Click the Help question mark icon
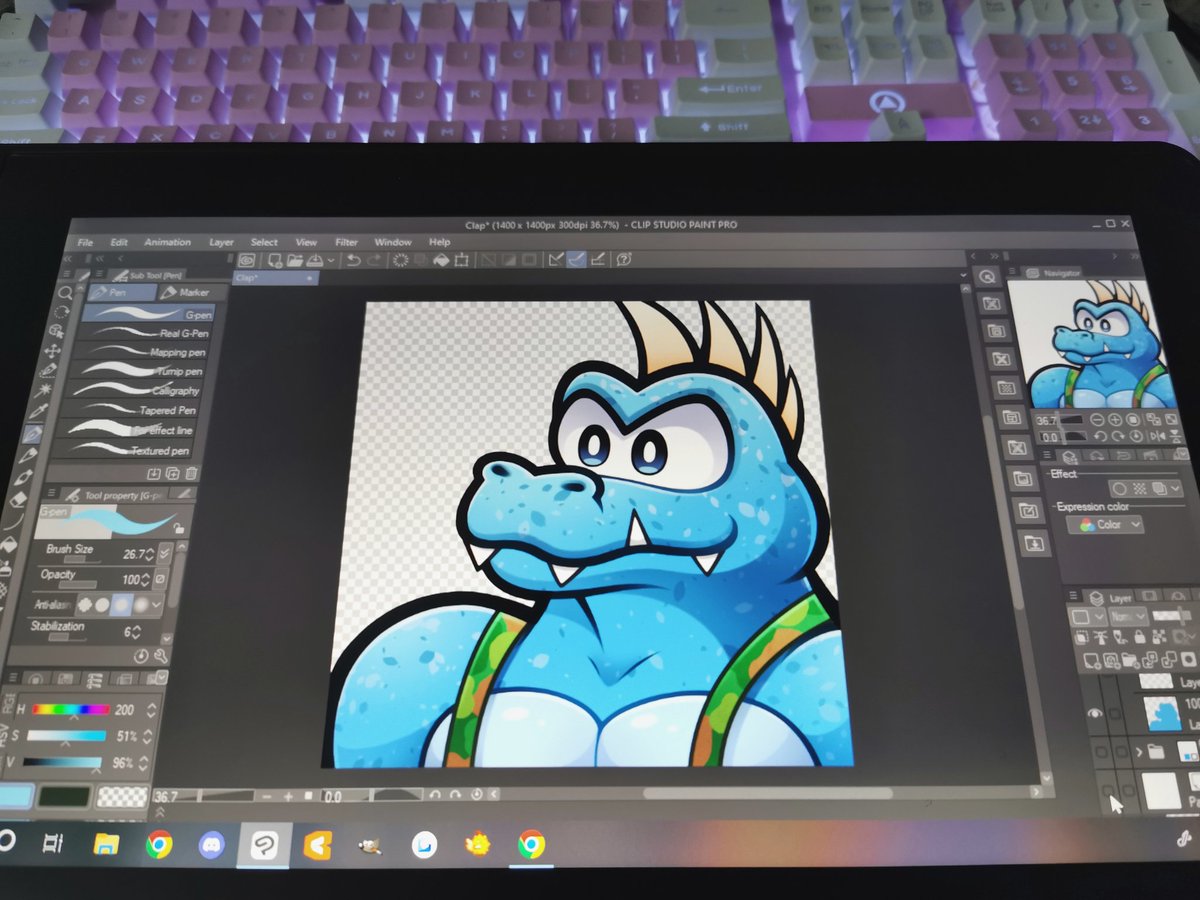This screenshot has width=1200, height=900. [x=624, y=259]
